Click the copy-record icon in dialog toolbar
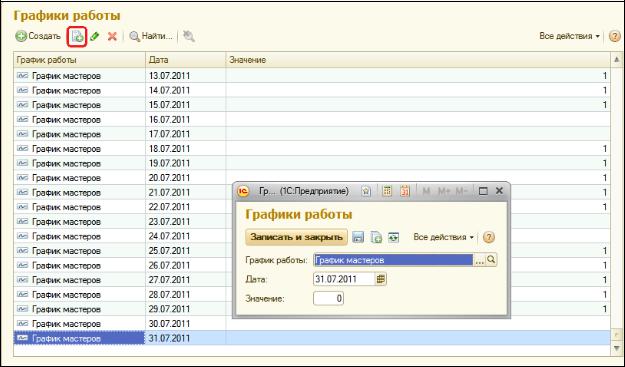The height and width of the screenshot is (367, 625). tap(376, 237)
